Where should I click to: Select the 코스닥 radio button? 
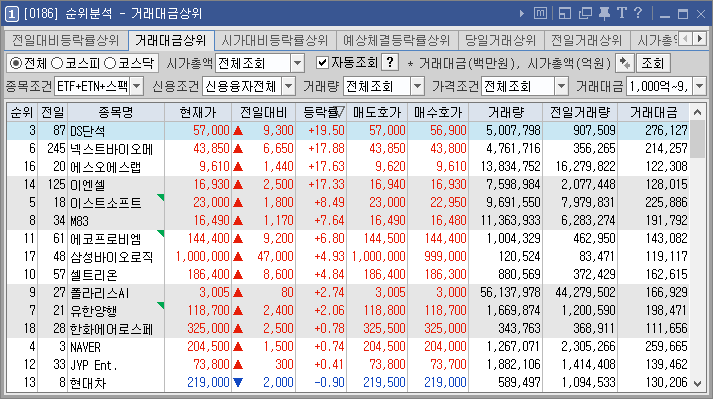pos(110,63)
